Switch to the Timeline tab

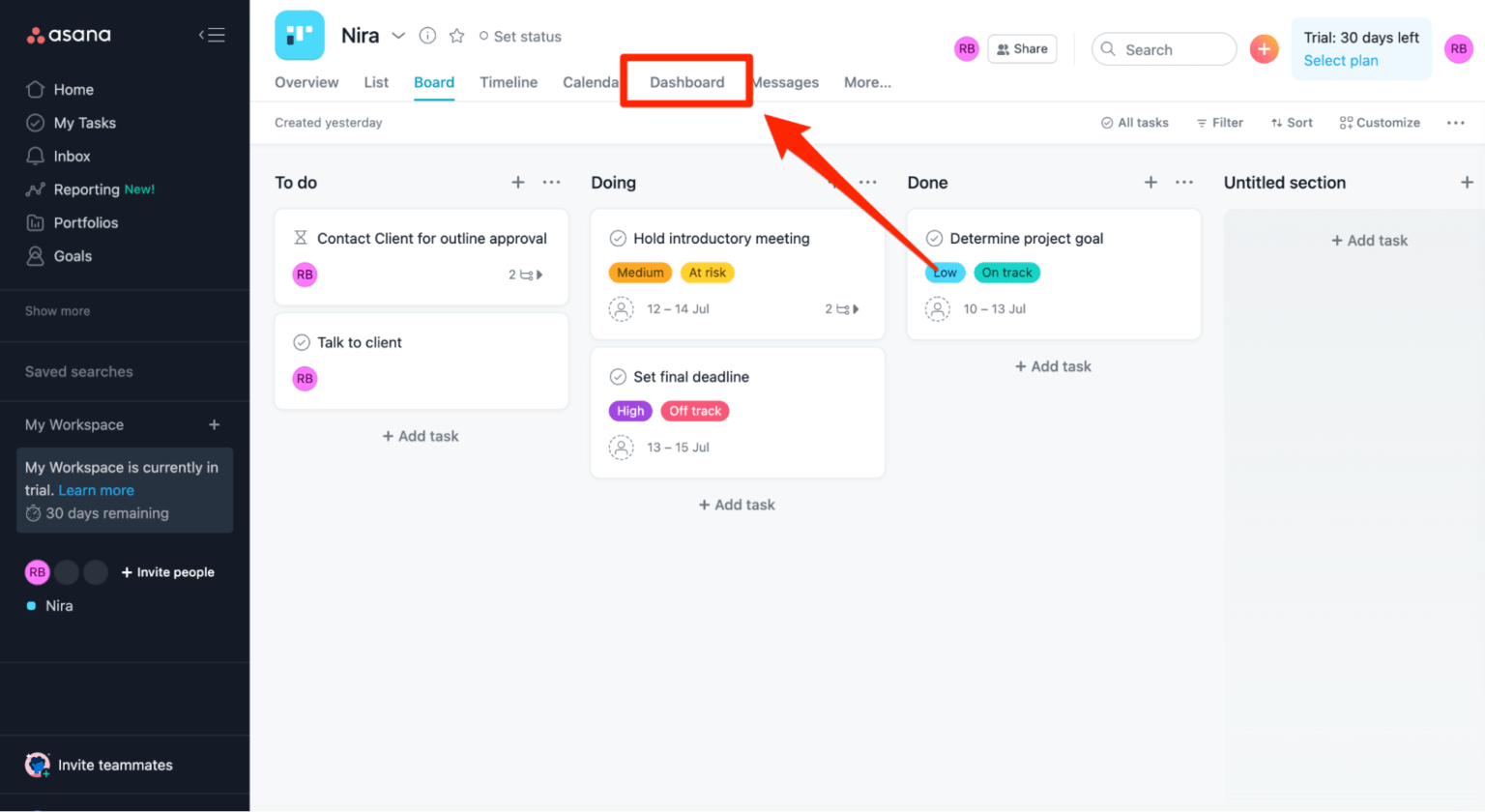click(509, 82)
